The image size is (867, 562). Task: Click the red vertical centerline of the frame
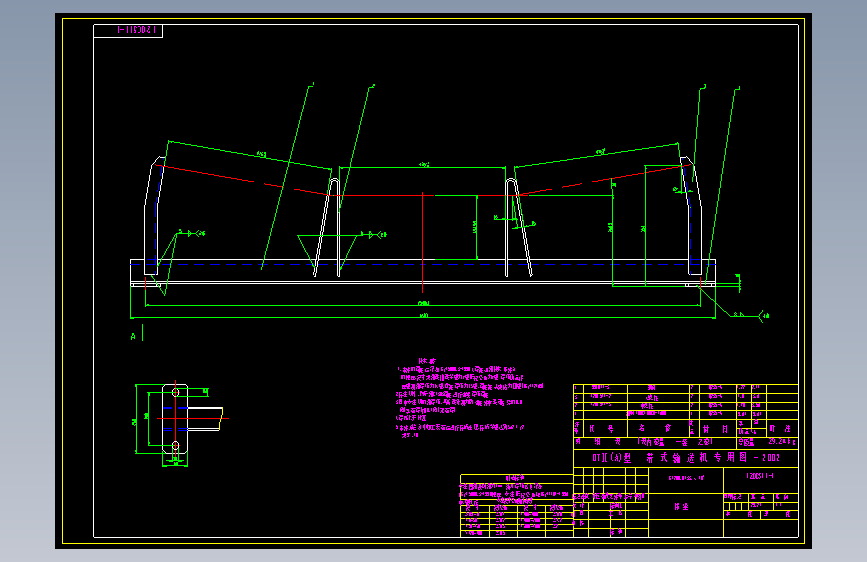422,242
